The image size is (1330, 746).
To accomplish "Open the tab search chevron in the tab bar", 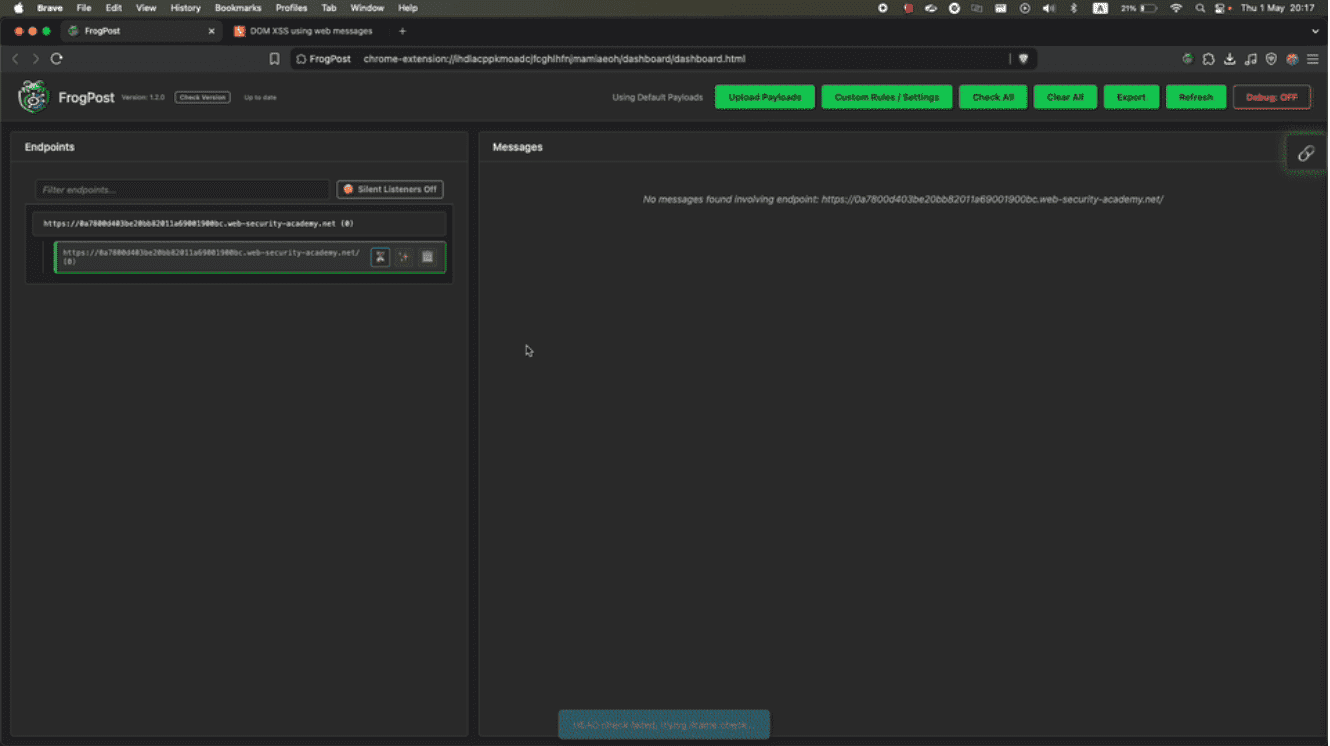I will [1315, 31].
